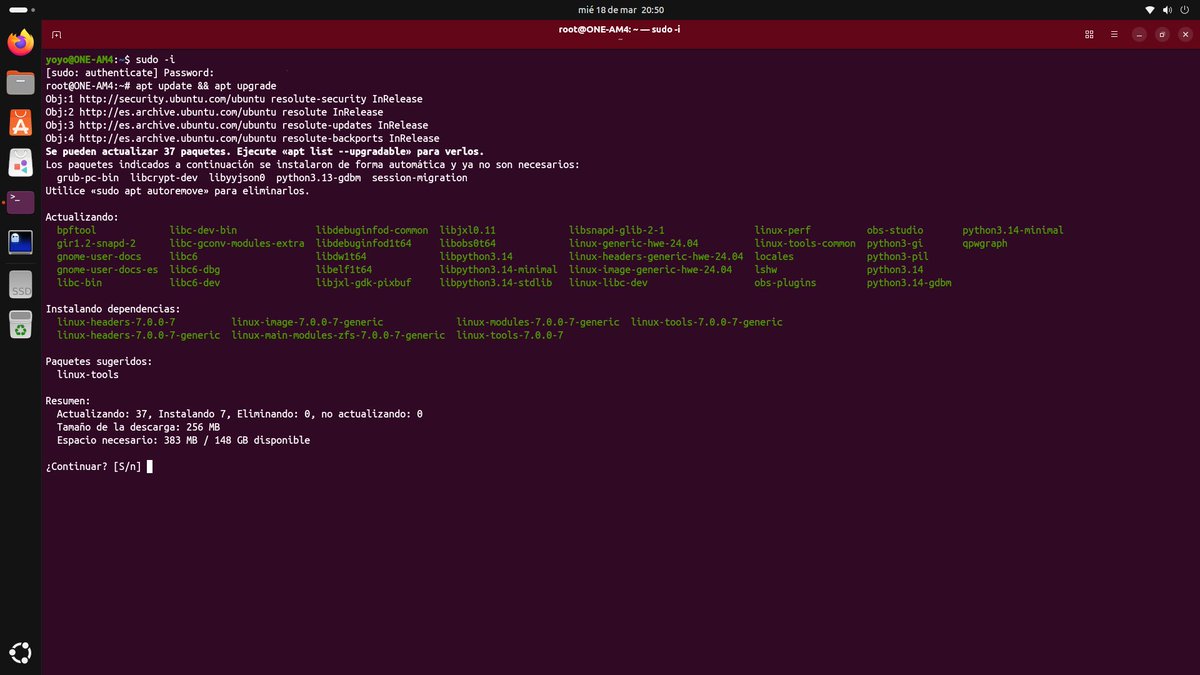The image size is (1200, 675).
Task: Click the libjxl0.11 package name
Action: tap(468, 230)
